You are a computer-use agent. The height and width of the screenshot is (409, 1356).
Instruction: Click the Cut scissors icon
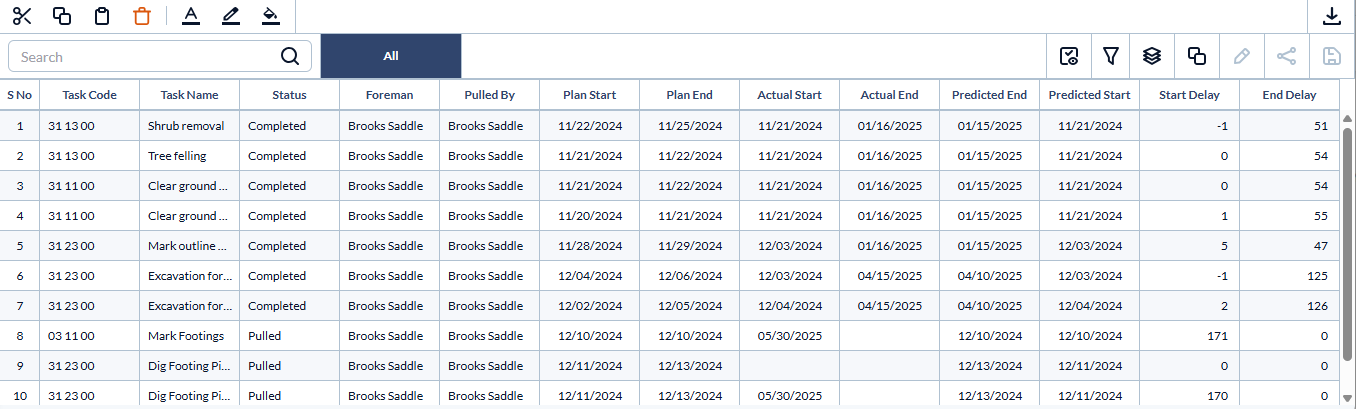click(22, 16)
